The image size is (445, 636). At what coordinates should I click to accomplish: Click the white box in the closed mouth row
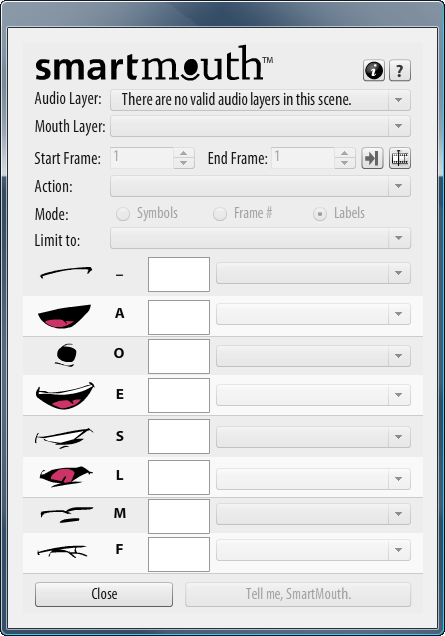[x=179, y=274]
